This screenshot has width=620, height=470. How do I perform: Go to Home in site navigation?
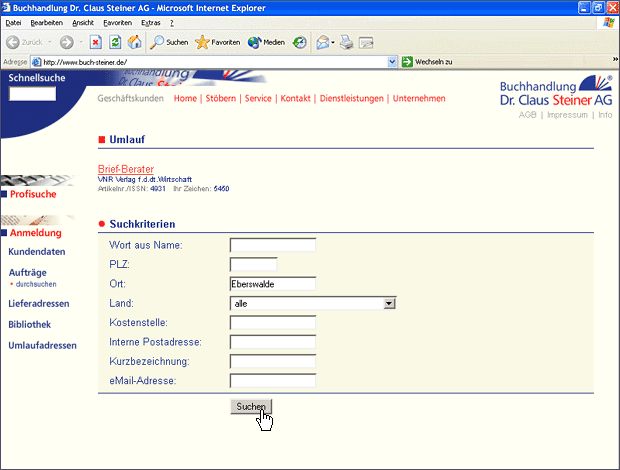point(185,98)
